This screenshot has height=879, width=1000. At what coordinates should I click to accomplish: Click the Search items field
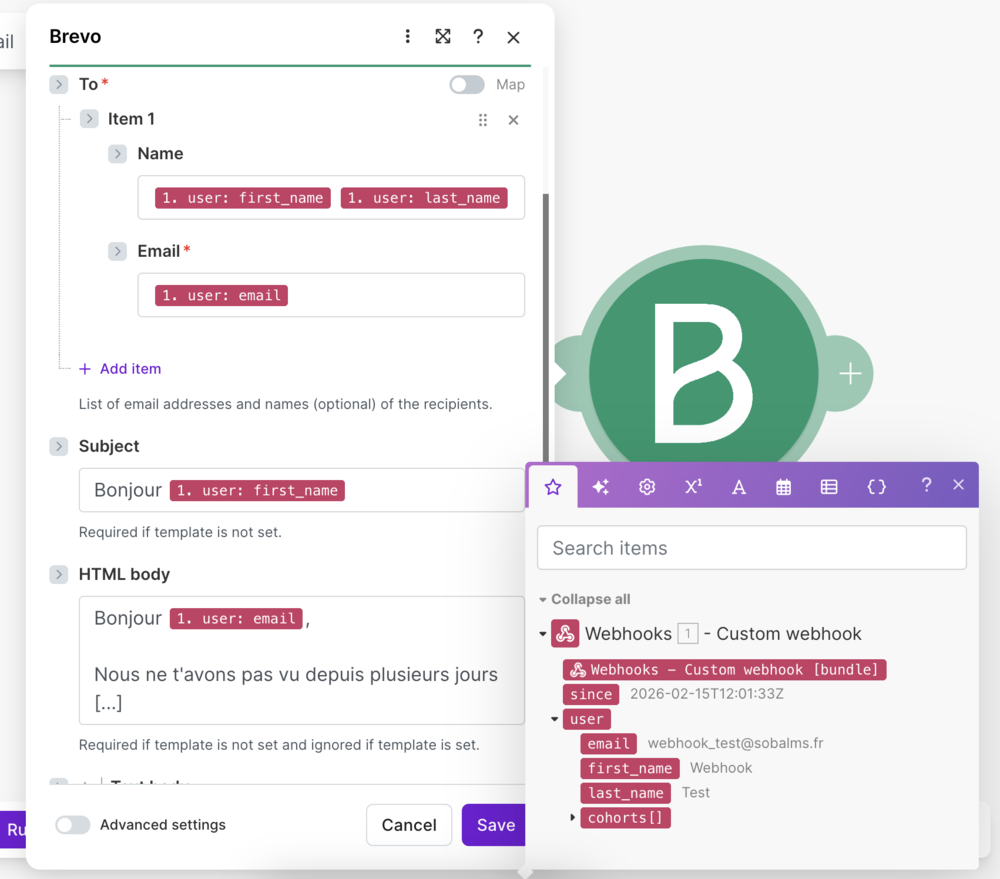751,548
